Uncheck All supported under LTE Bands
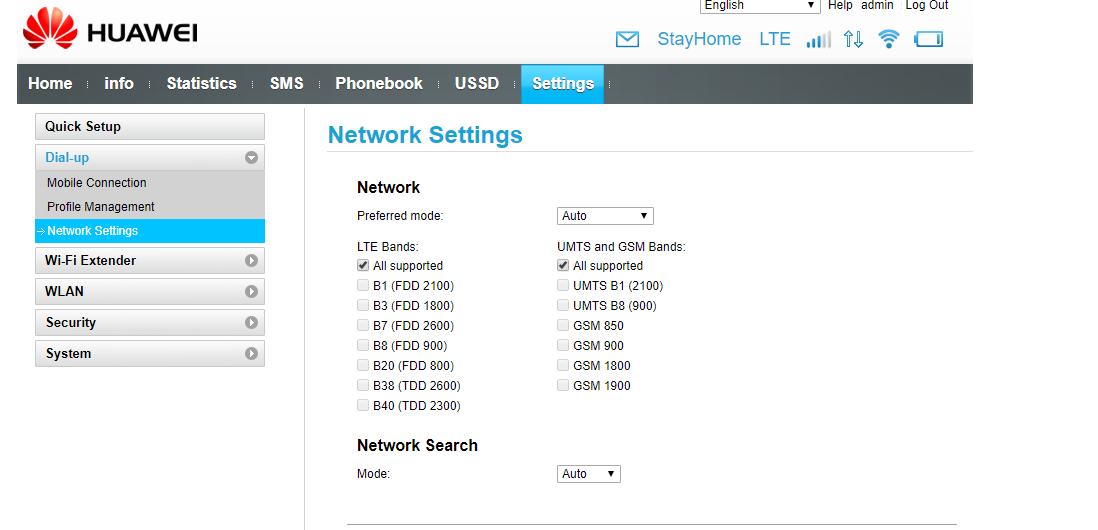 363,266
